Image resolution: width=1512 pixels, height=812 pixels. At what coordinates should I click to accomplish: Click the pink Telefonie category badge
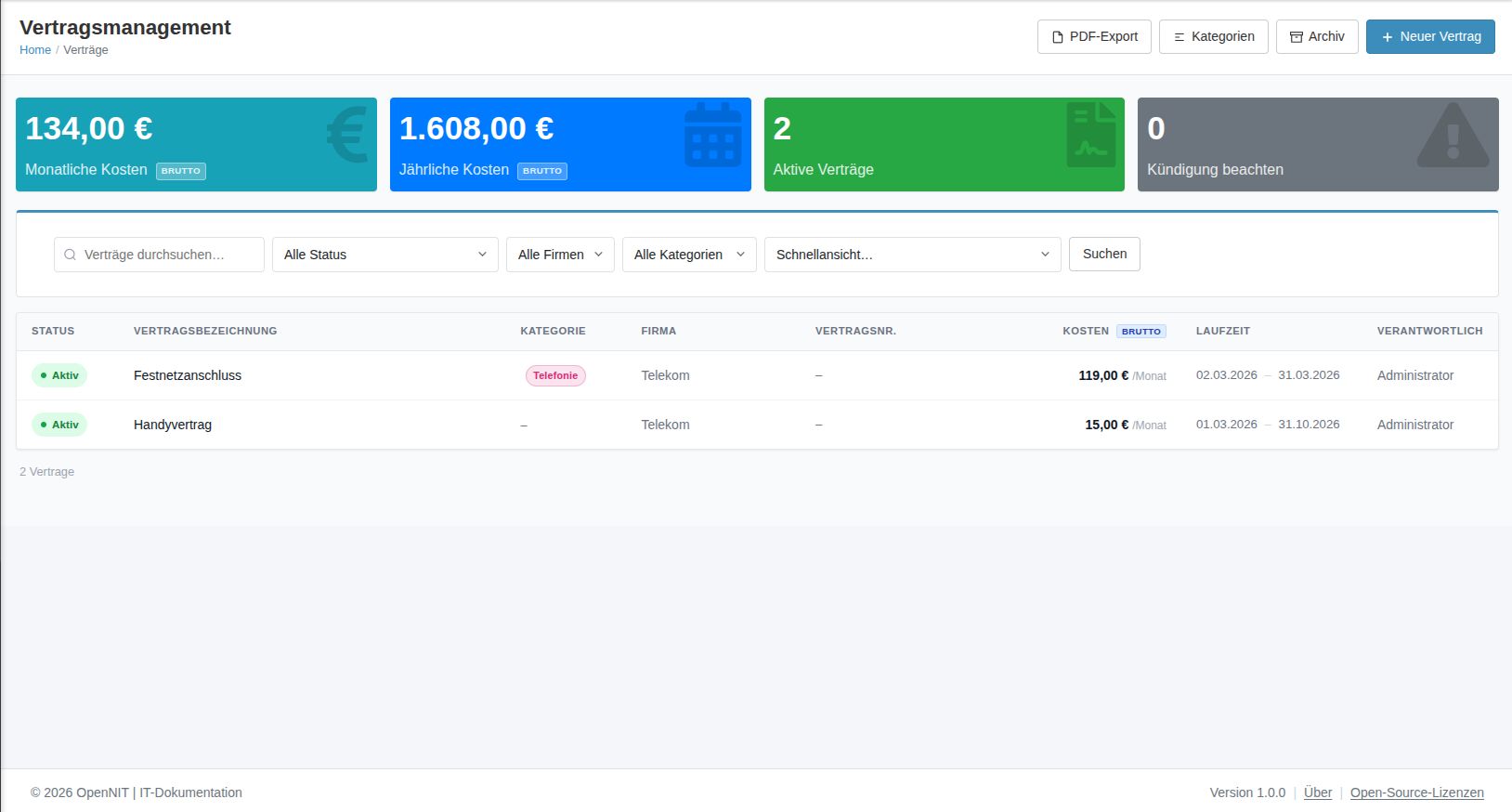[x=555, y=375]
